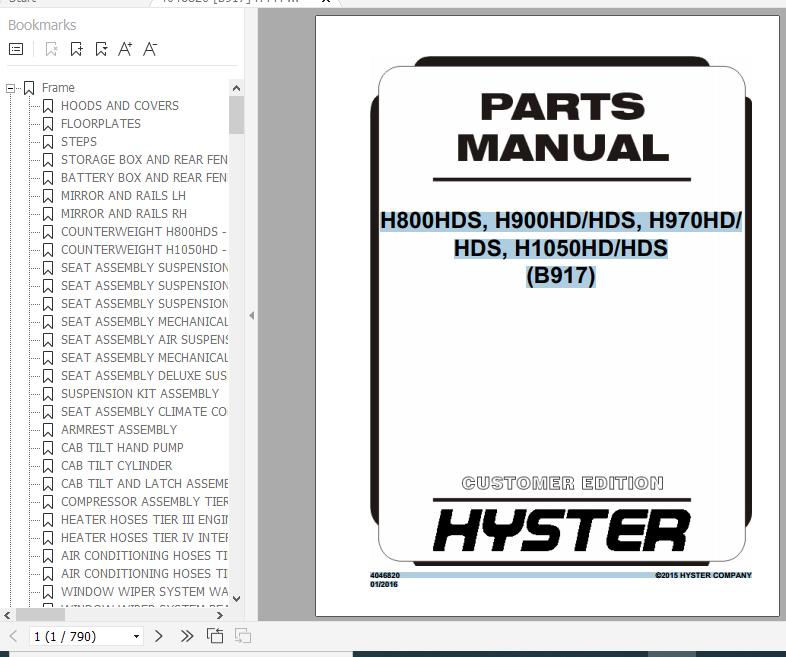Screen dimensions: 786x657
Task: Click the bookmarks horizontal scroll left arrow
Action: (x=7, y=615)
